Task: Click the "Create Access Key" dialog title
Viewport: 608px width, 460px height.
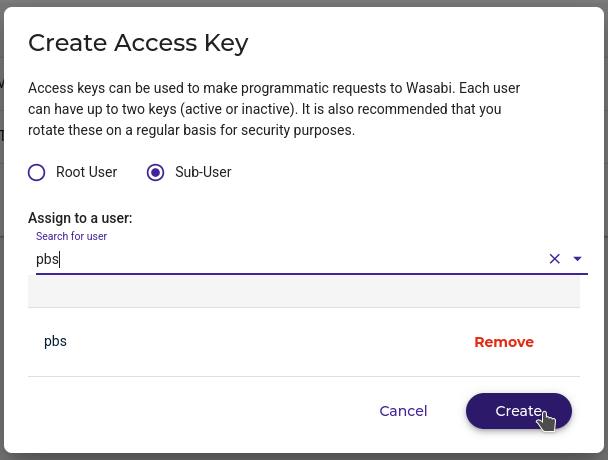Action: 138,42
